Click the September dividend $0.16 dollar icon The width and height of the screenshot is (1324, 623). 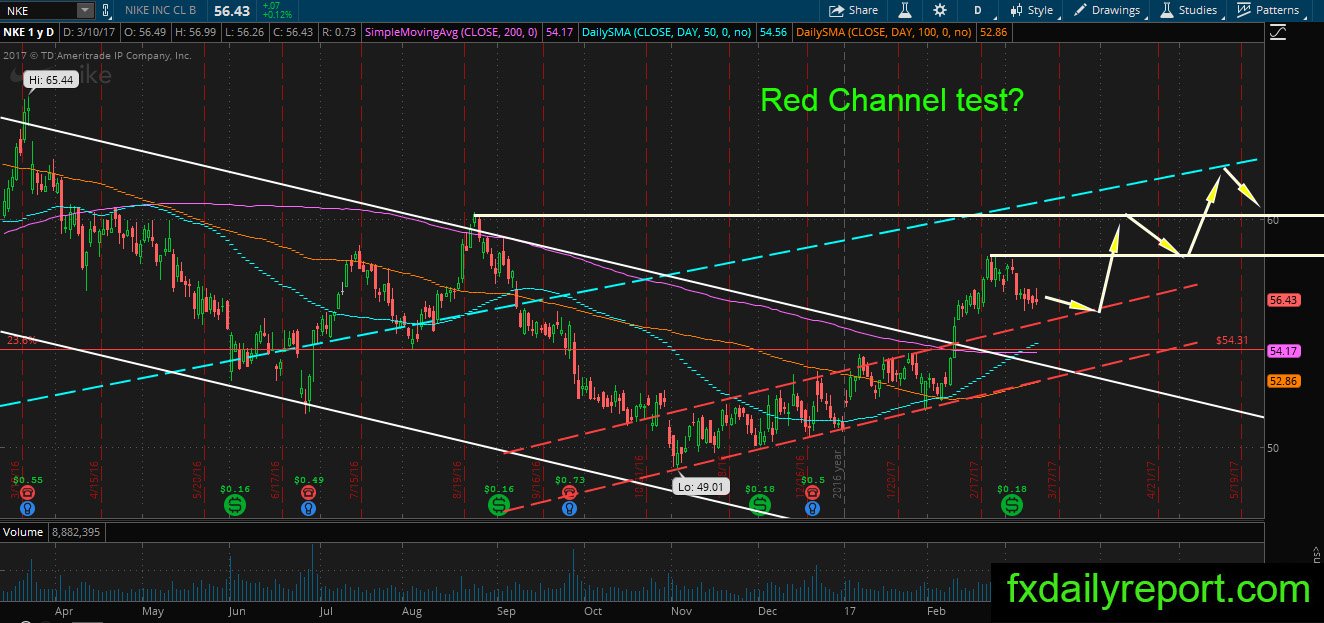pos(498,507)
